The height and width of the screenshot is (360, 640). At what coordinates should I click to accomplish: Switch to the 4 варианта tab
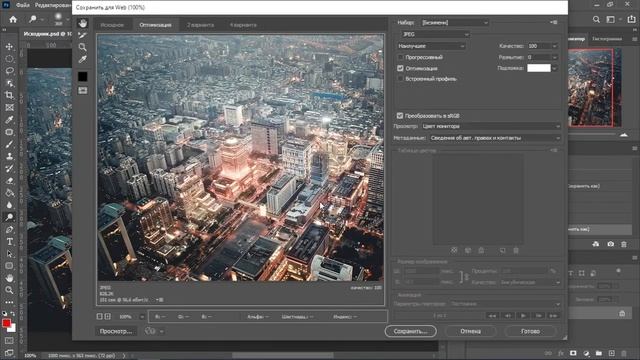point(243,25)
